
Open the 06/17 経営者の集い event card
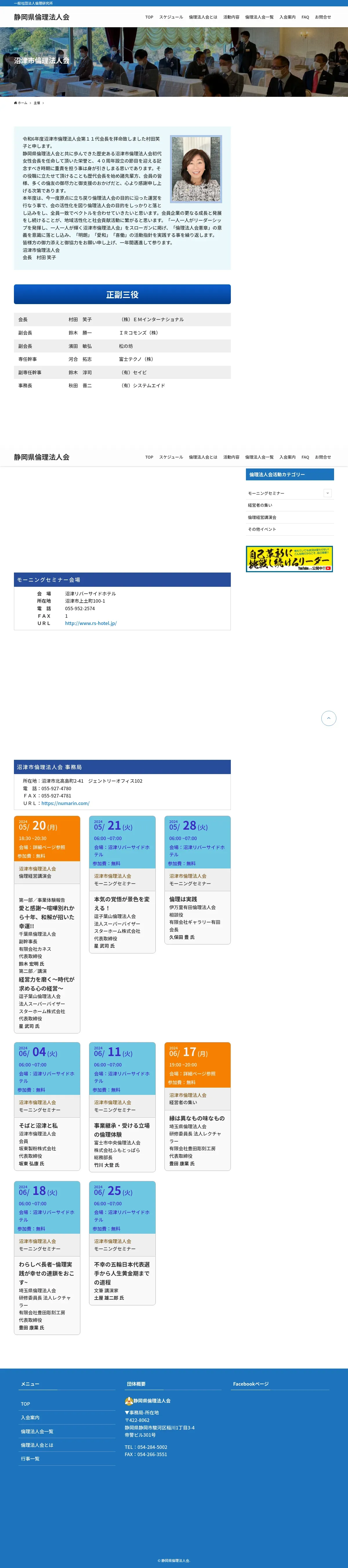197,1106
